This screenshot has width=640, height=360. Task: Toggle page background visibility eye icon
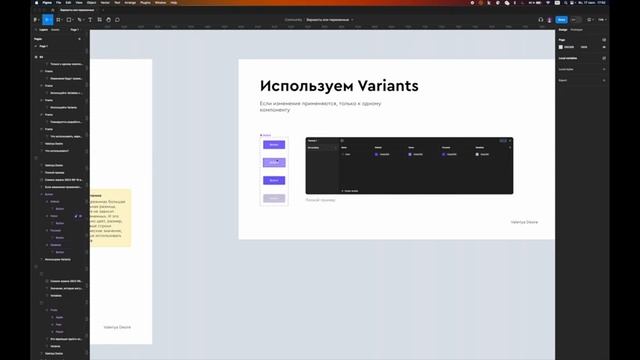[x=604, y=47]
